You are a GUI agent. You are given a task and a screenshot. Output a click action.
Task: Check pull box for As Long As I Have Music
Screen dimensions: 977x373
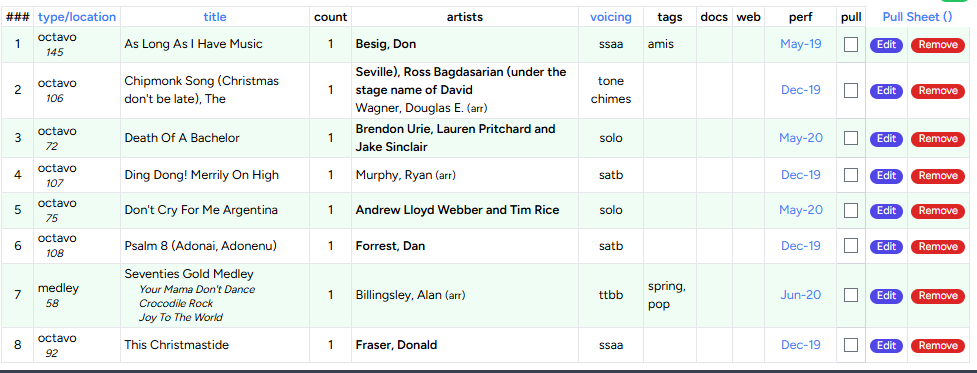(851, 44)
